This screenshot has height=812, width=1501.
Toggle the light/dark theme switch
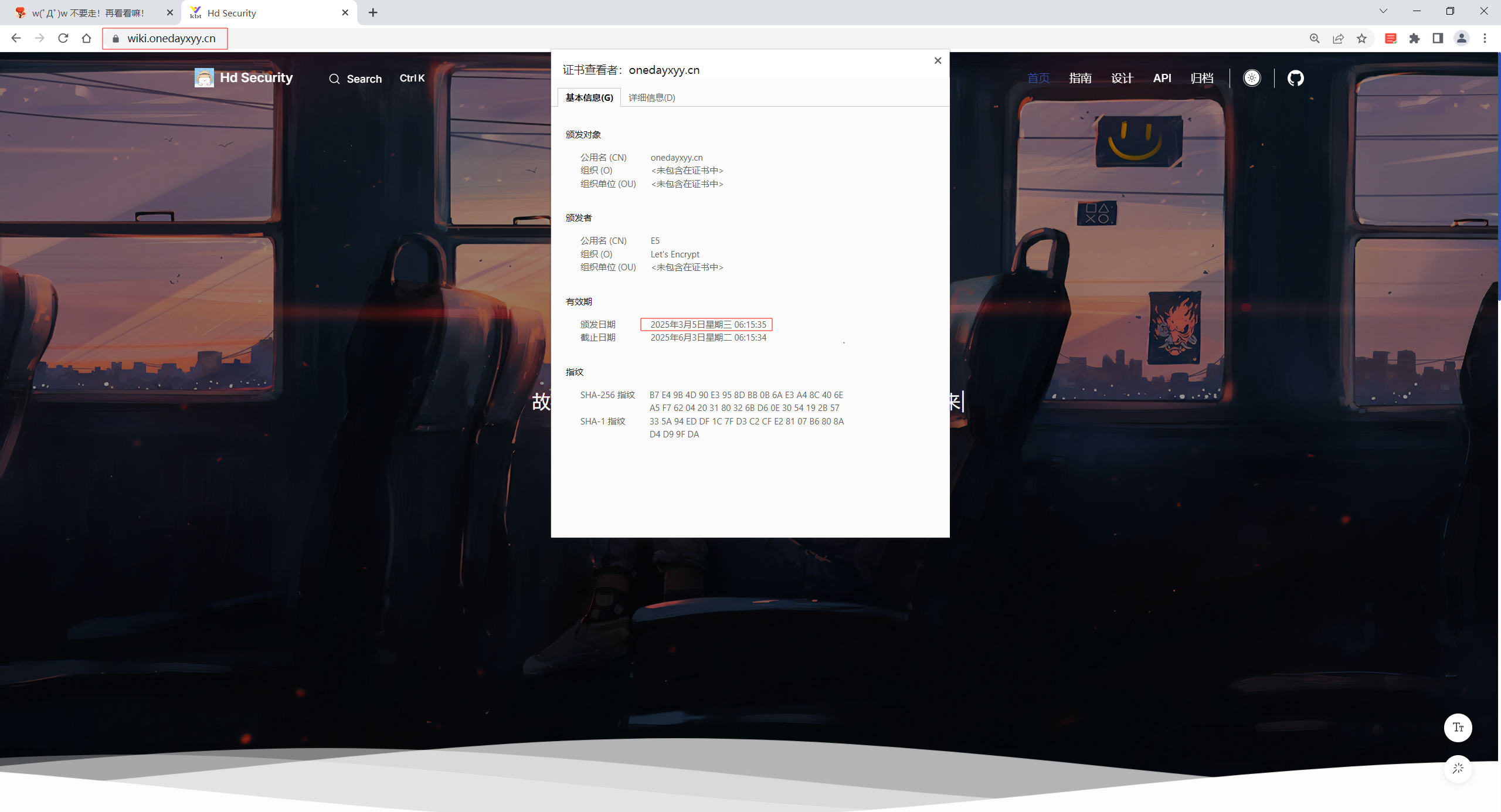click(1252, 78)
